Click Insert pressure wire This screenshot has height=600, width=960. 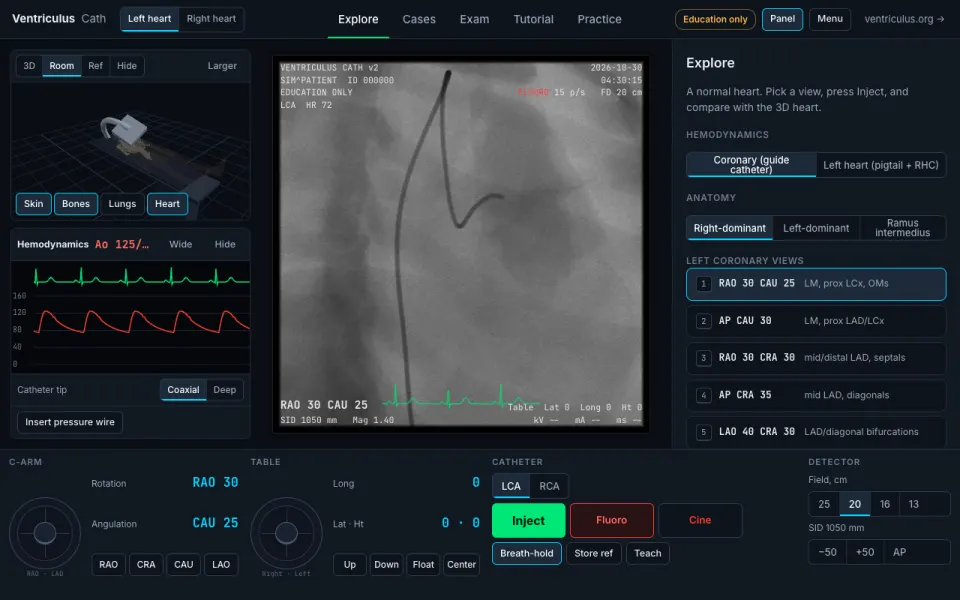click(70, 422)
